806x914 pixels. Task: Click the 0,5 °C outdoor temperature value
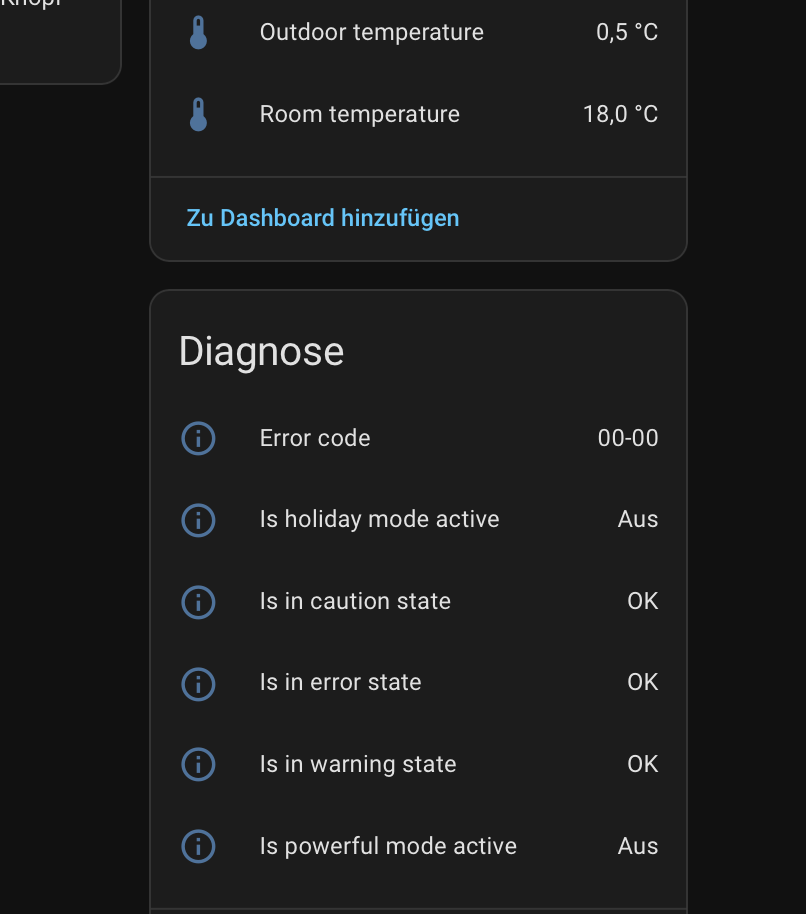[627, 33]
